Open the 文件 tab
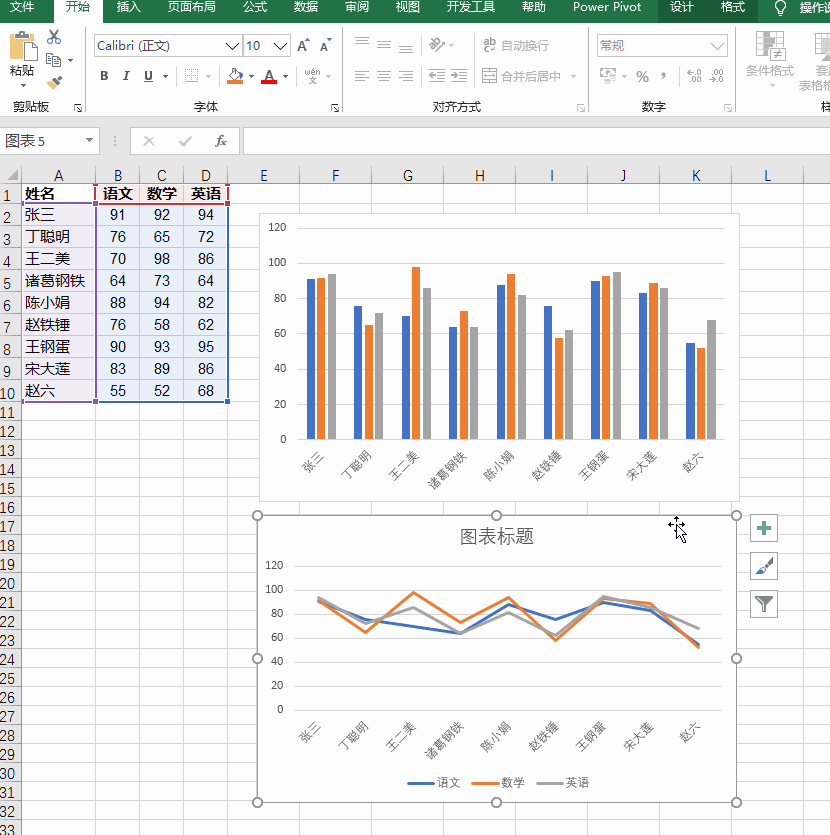Screen dimensions: 830x835 pos(22,7)
